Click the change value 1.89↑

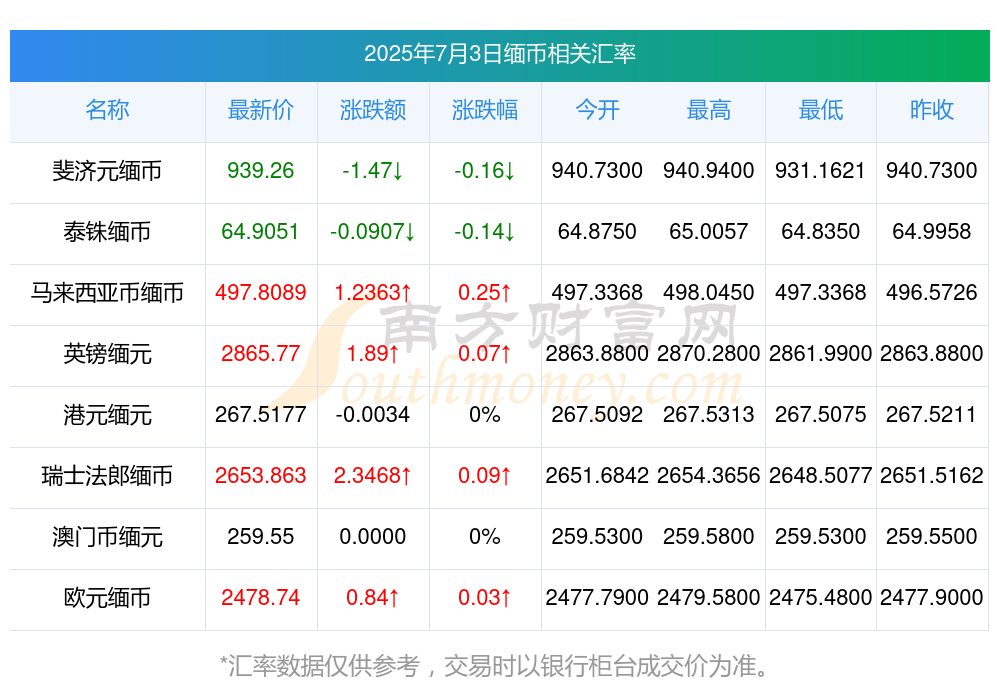click(x=373, y=353)
